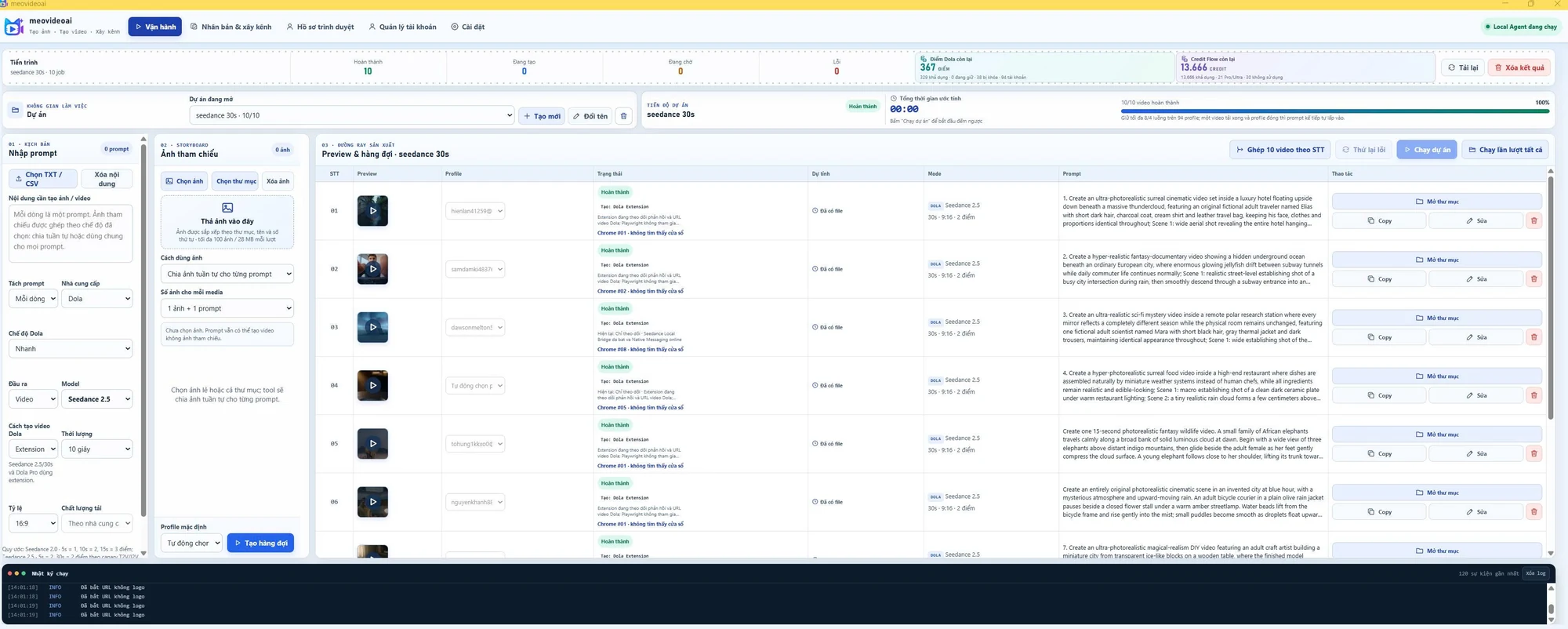Create new project with Tạo mới
Image resolution: width=1568 pixels, height=629 pixels.
[542, 116]
